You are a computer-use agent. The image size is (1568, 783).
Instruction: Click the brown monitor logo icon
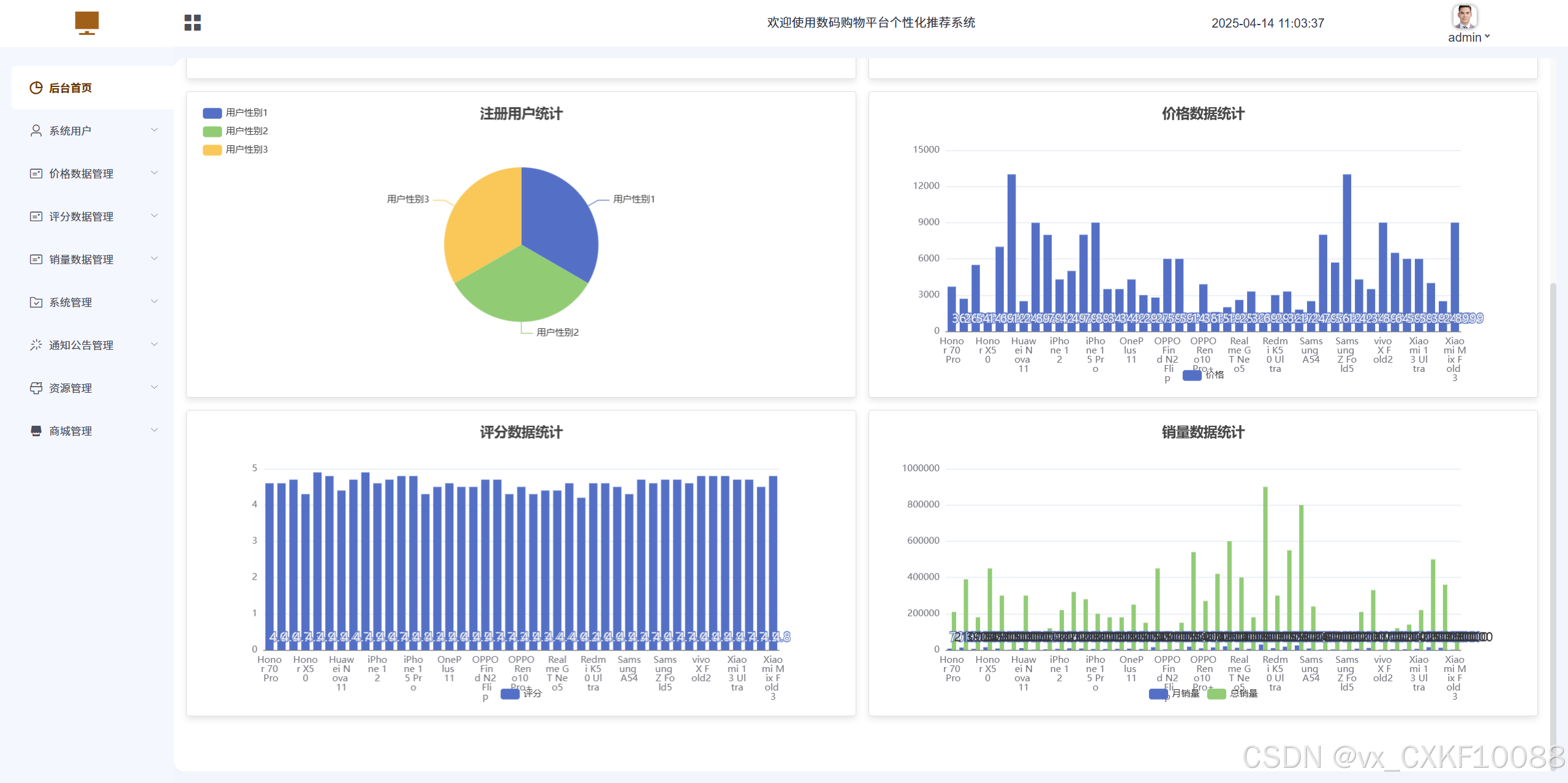coord(86,23)
